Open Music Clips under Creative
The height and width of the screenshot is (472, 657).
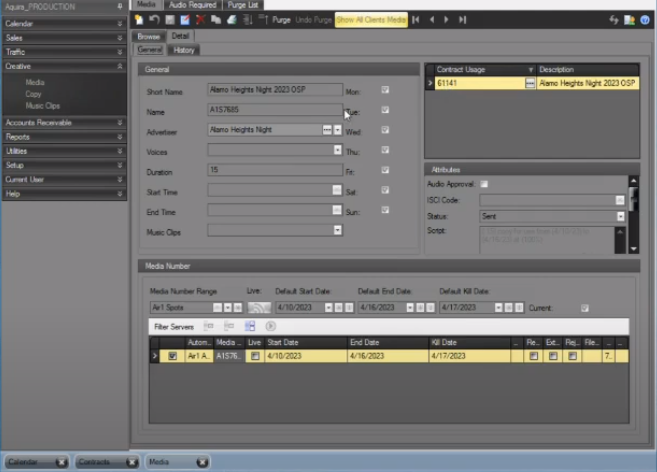(42, 106)
